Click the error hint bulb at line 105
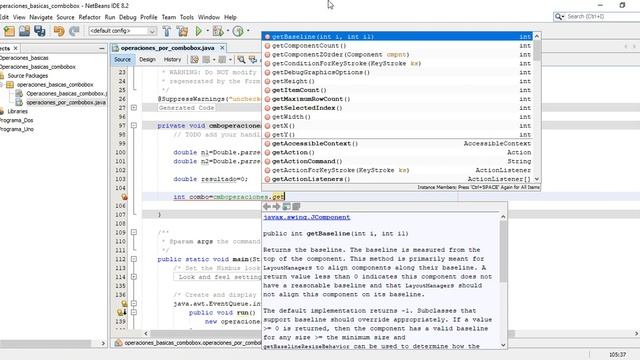640x360 pixels. coord(124,197)
